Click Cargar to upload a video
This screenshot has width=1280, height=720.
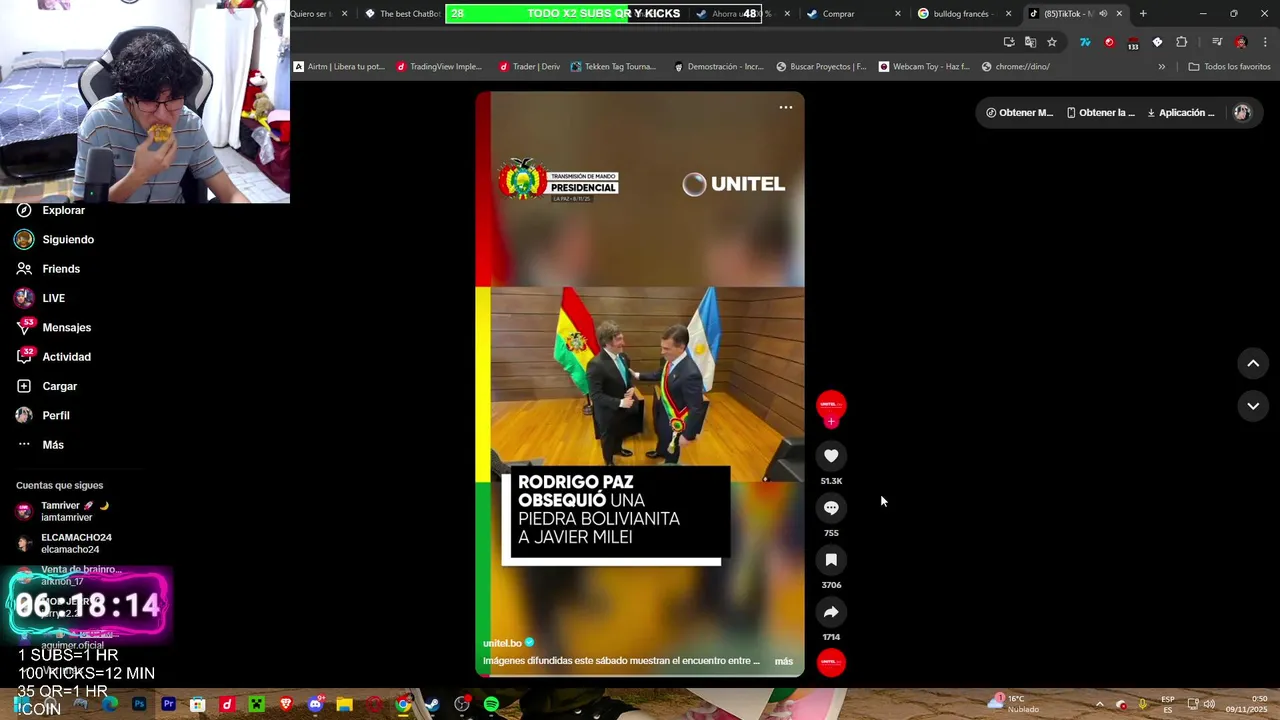click(x=47, y=386)
